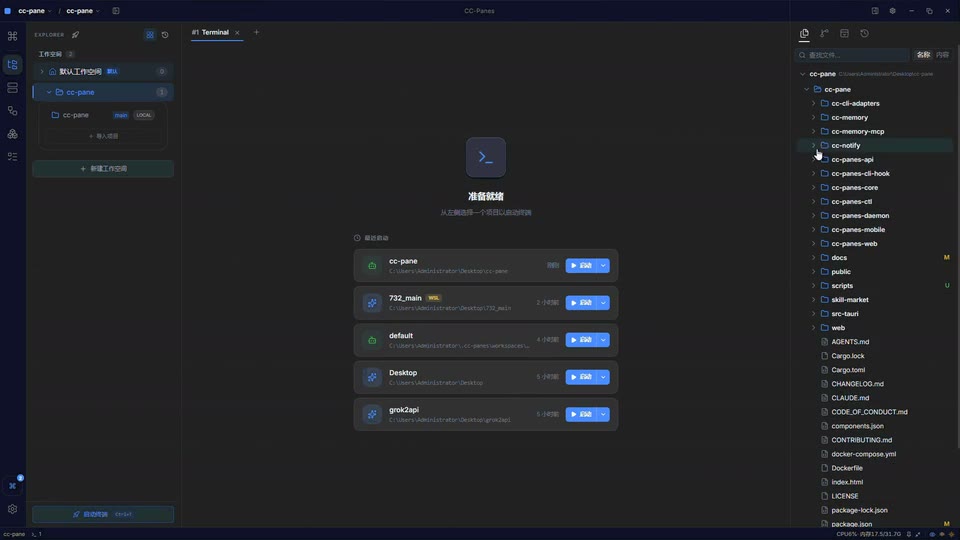
Task: Click the search-by-content toggle 内容
Action: click(942, 55)
